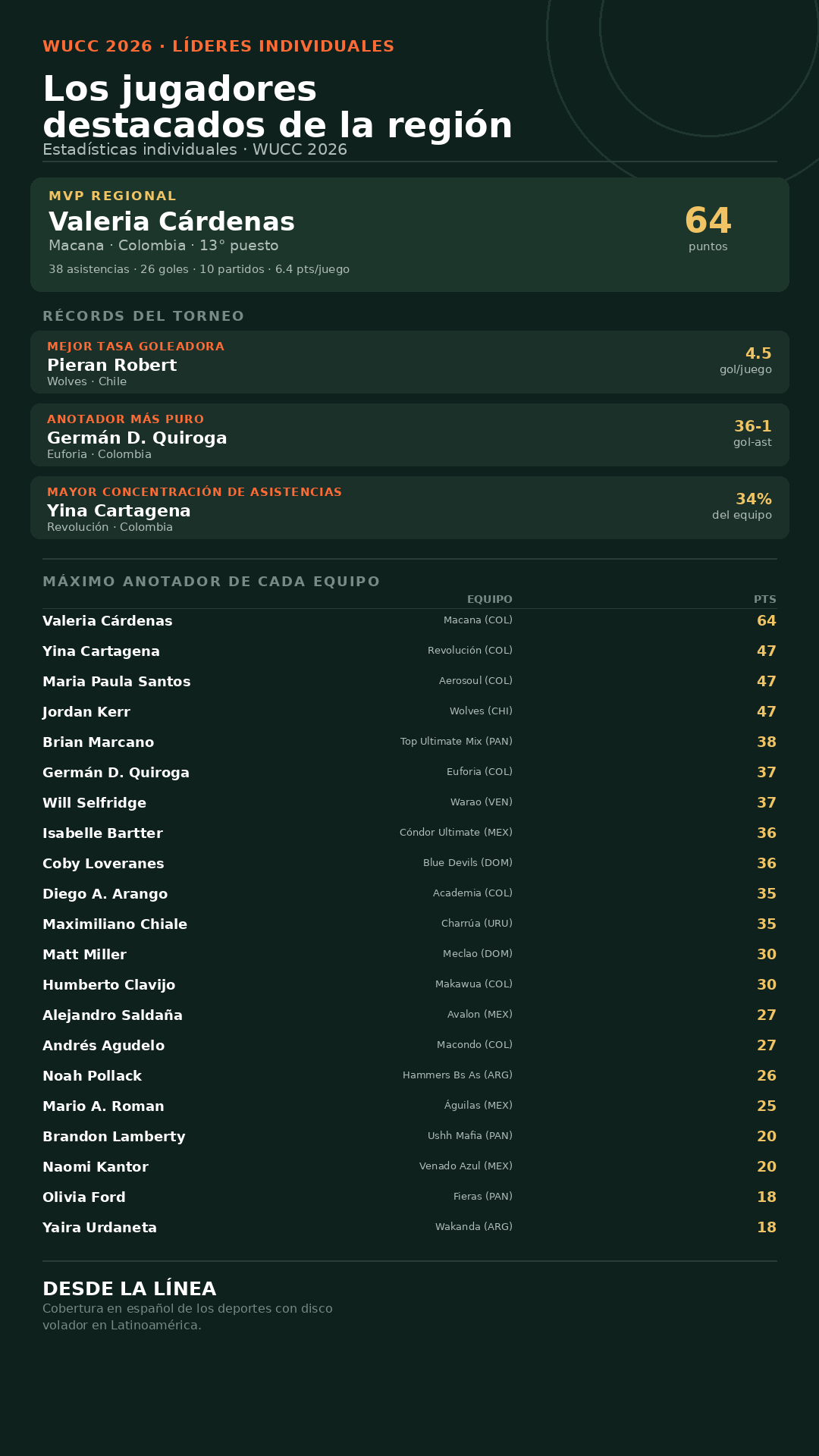
Task: Click the Will Selfridge player name
Action: pyautogui.click(x=94, y=802)
